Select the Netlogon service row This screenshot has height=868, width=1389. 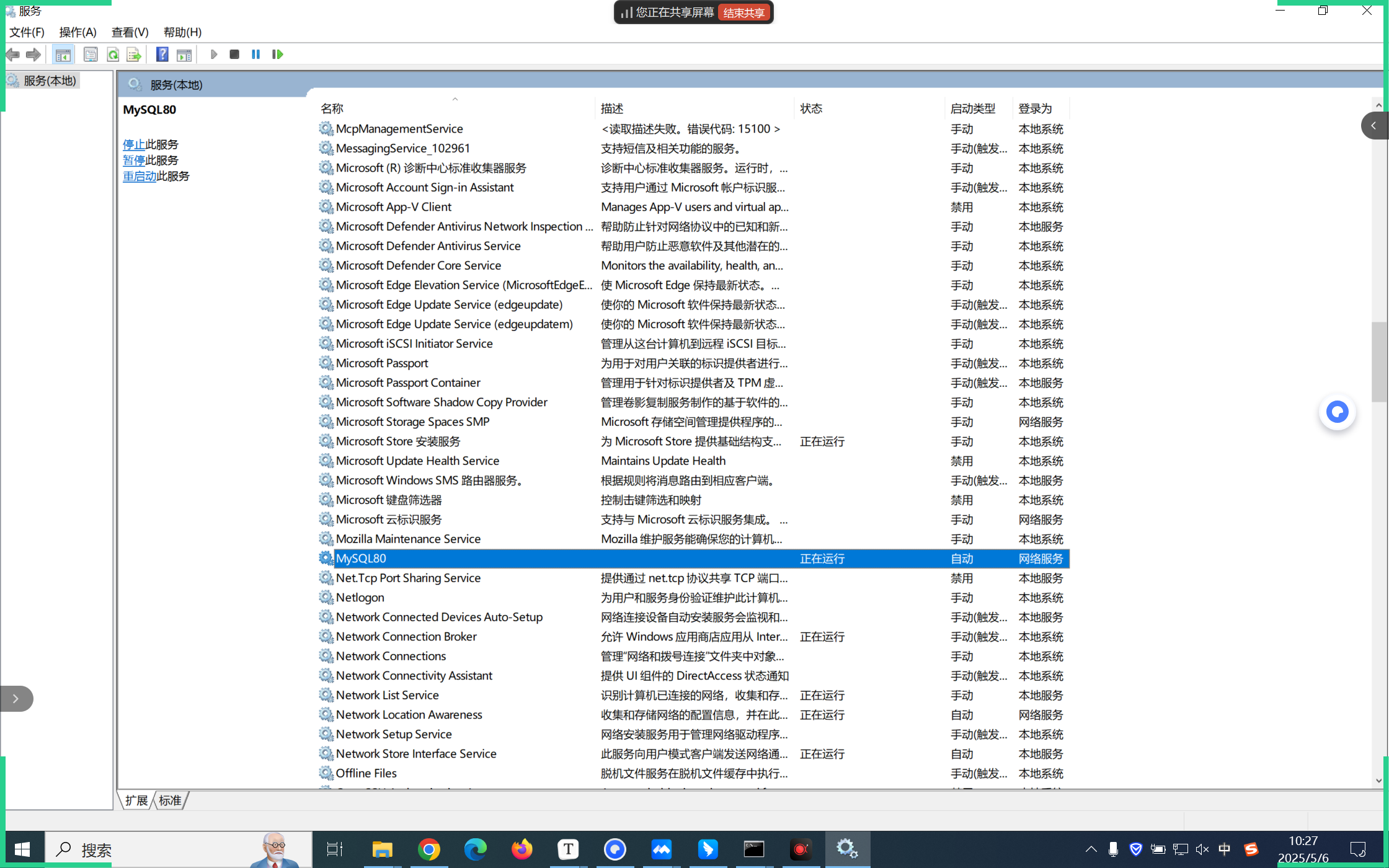coord(360,598)
